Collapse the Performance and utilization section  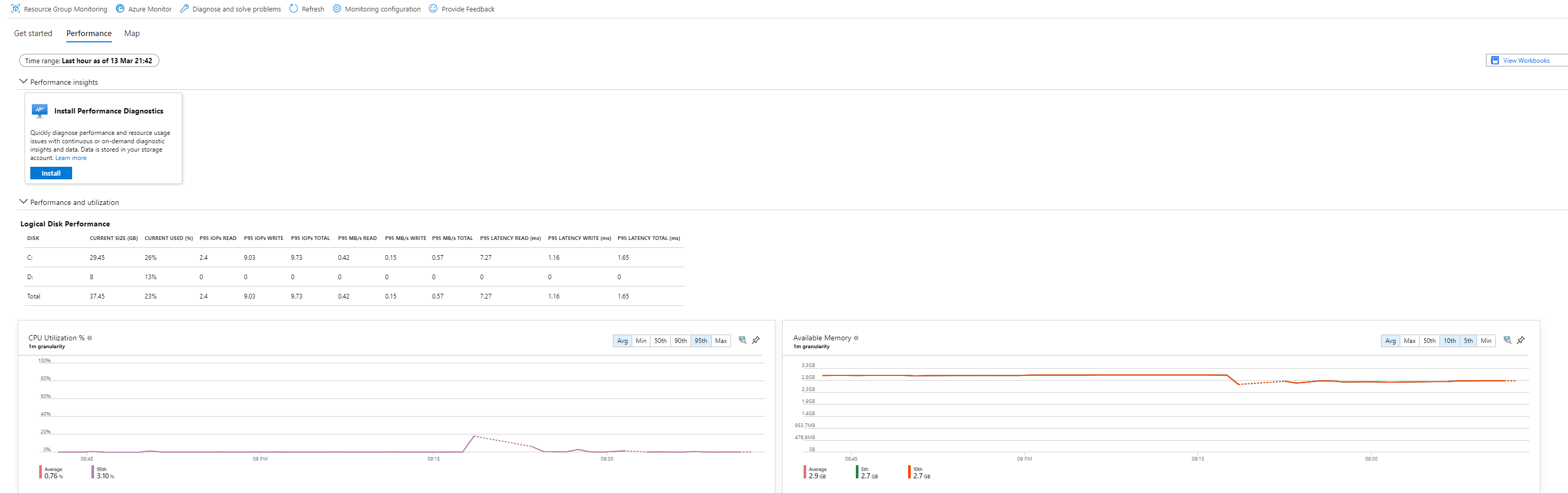pyautogui.click(x=24, y=202)
